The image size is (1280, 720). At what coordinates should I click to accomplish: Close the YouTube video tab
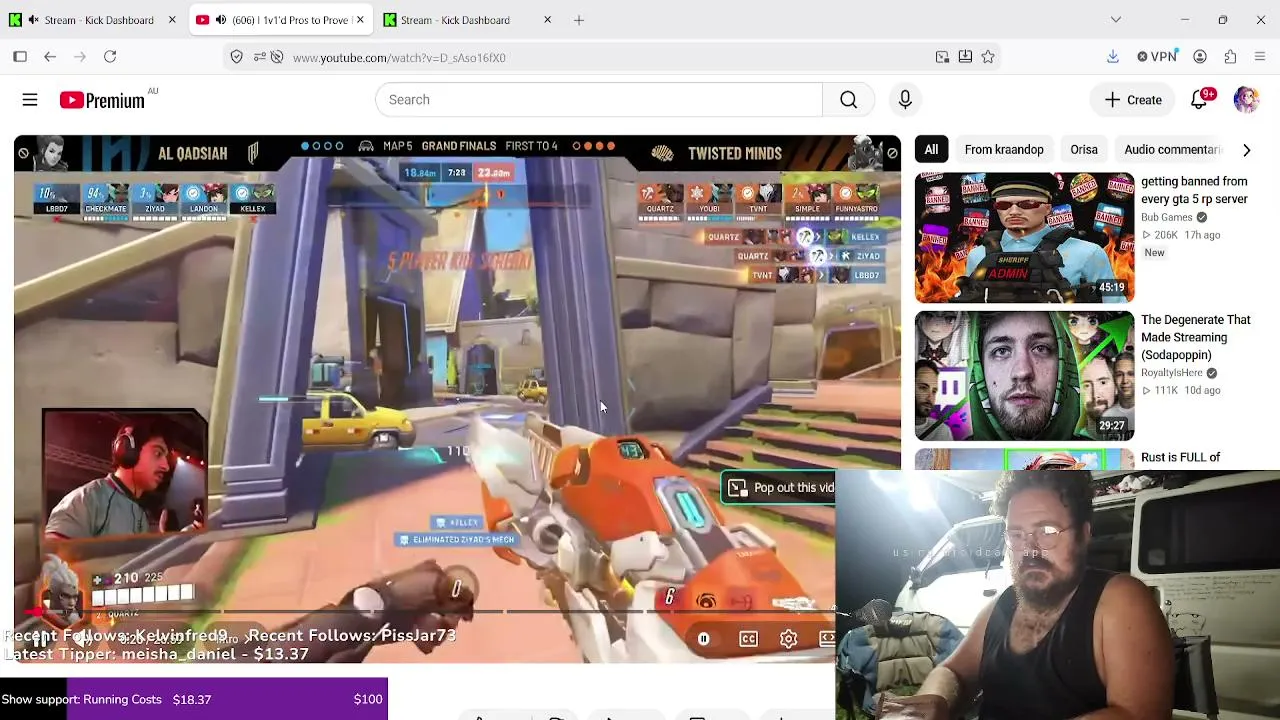coord(360,20)
